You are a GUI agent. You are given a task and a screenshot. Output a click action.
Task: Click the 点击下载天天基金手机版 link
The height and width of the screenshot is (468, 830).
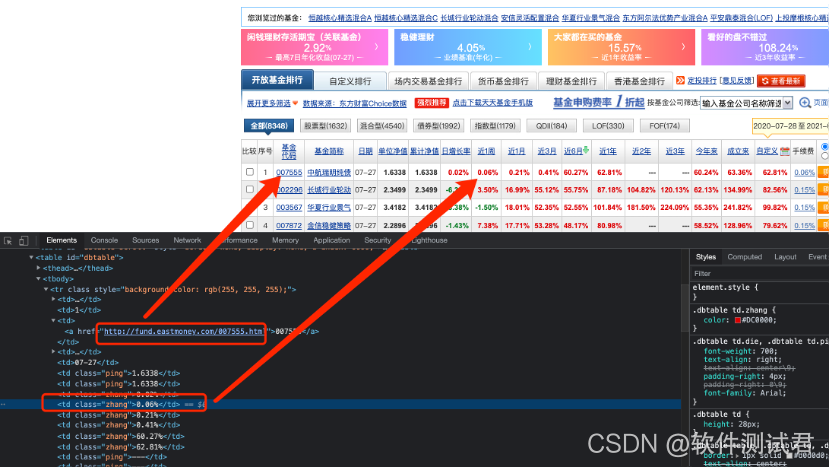(492, 103)
